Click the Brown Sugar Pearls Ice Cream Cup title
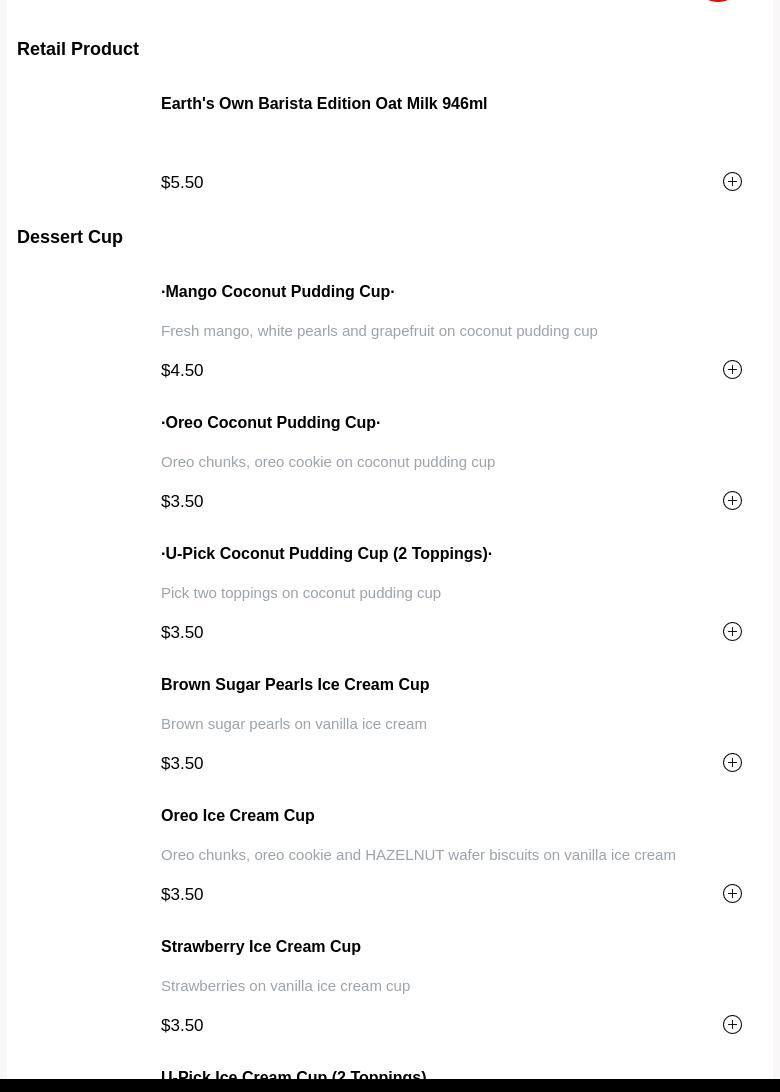 294,685
